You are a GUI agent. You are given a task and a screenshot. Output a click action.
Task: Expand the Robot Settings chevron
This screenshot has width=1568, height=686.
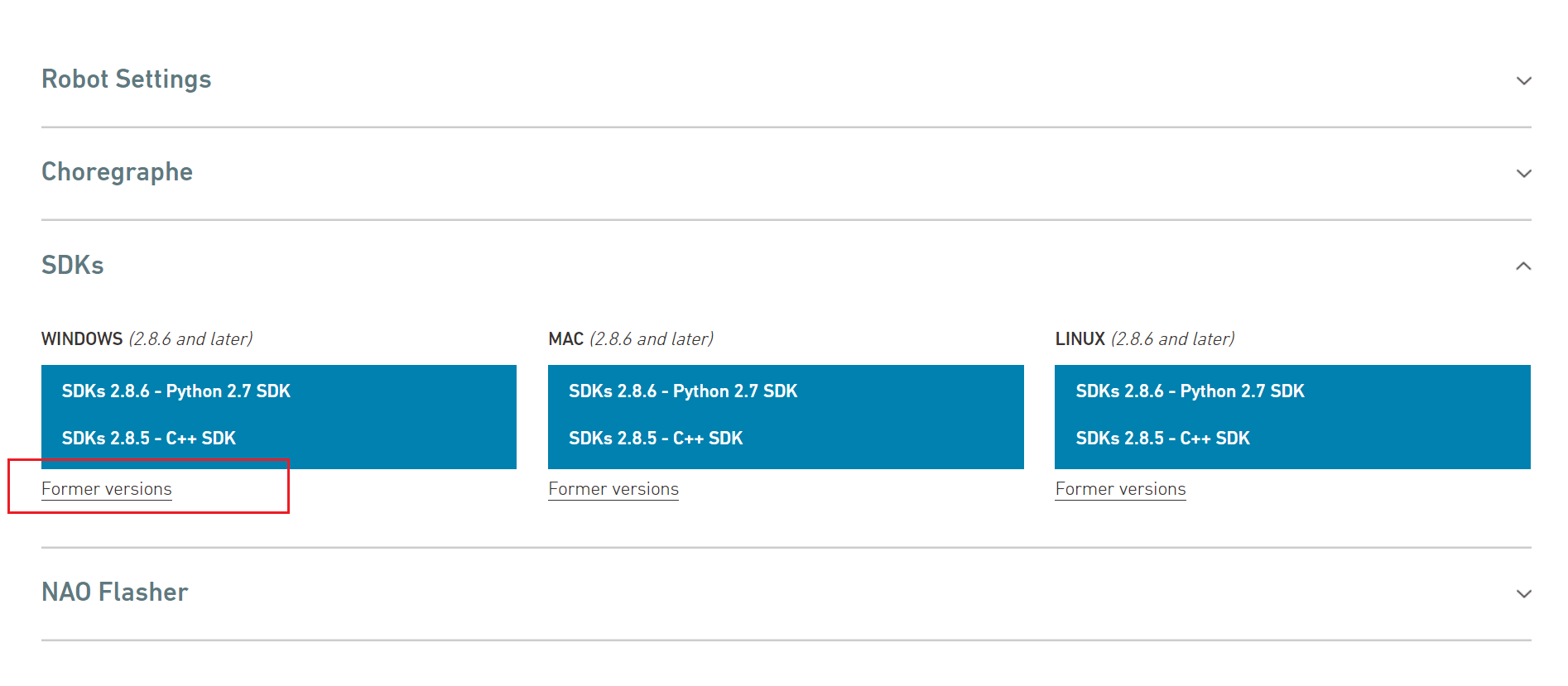coord(1523,80)
